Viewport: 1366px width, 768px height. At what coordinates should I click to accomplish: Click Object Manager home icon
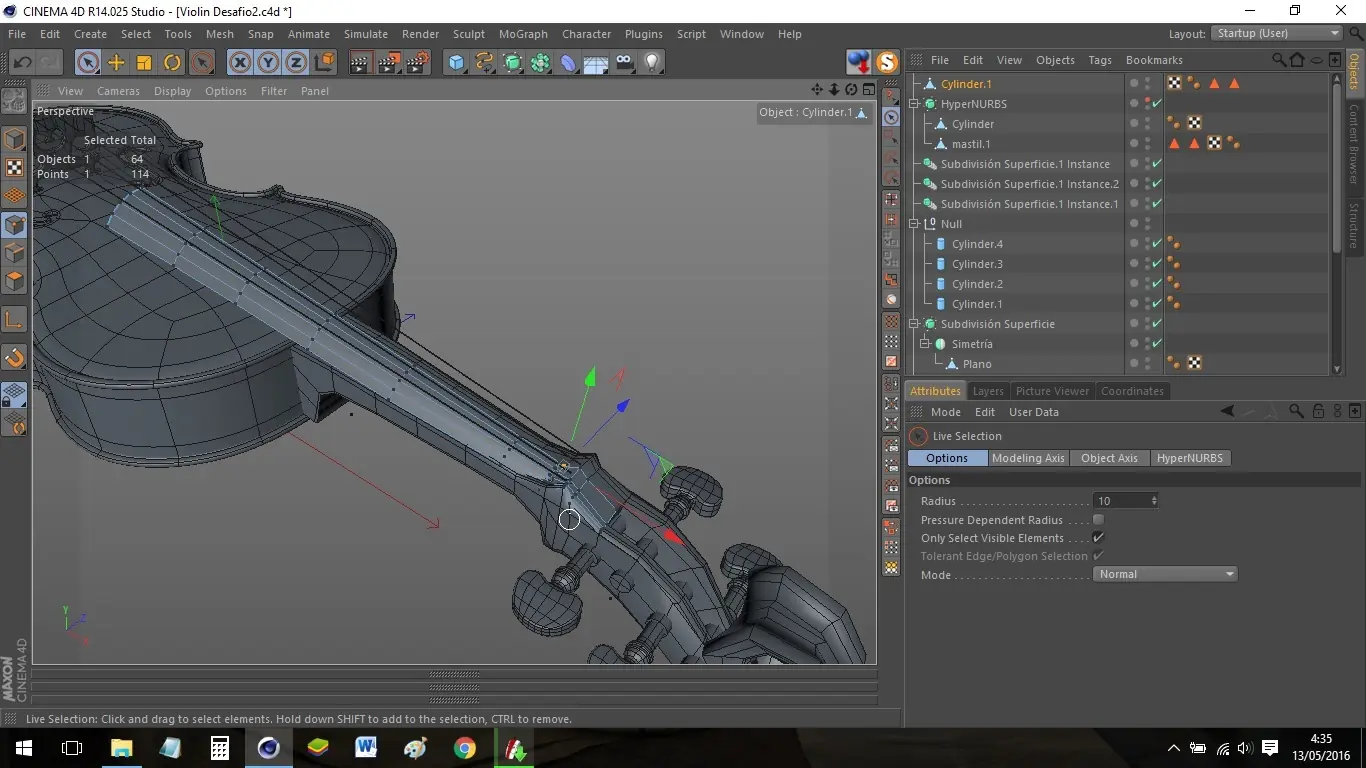pos(1297,60)
